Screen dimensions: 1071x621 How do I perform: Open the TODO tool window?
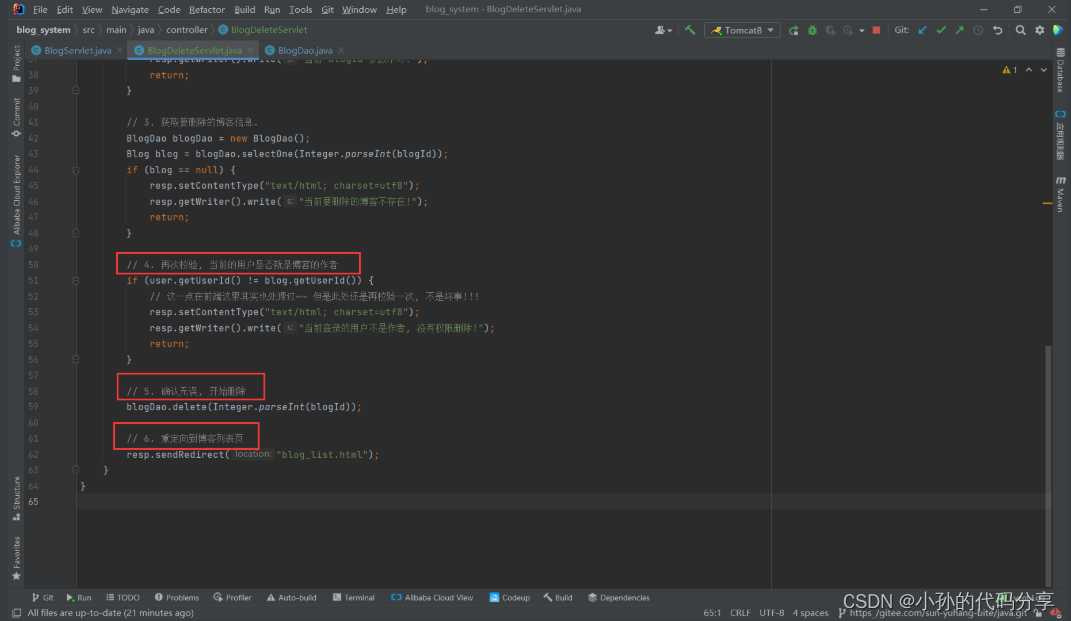122,598
